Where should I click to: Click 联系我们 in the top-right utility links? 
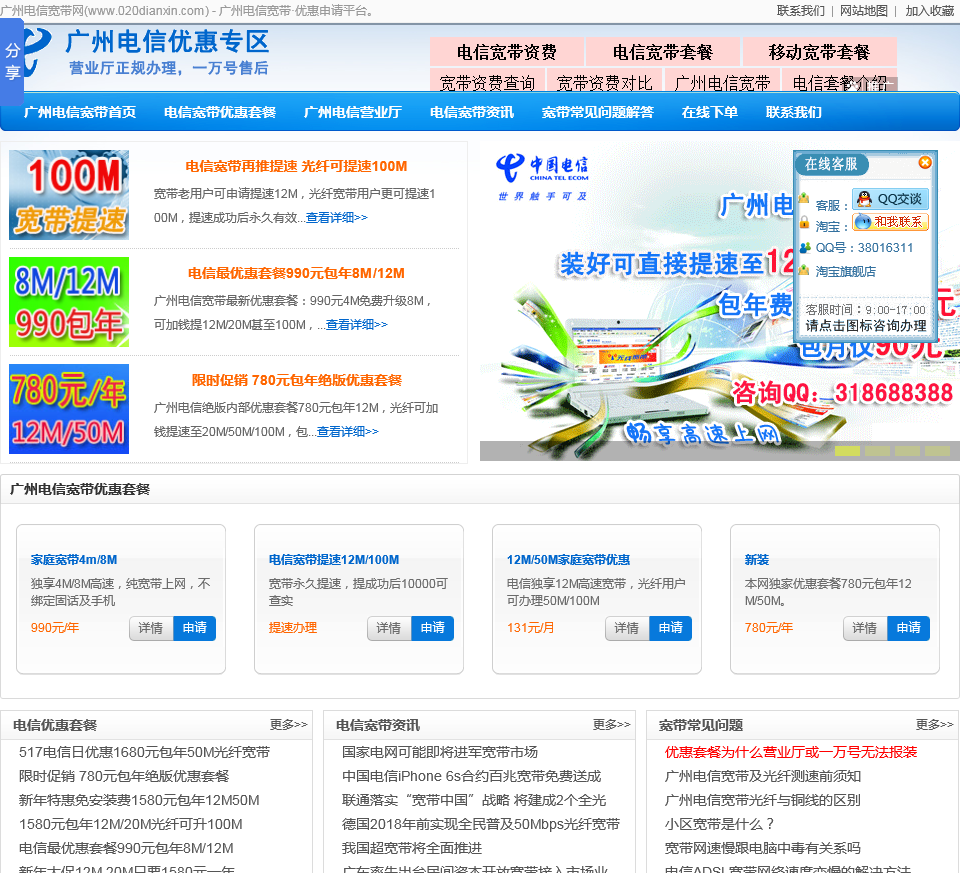click(x=800, y=10)
